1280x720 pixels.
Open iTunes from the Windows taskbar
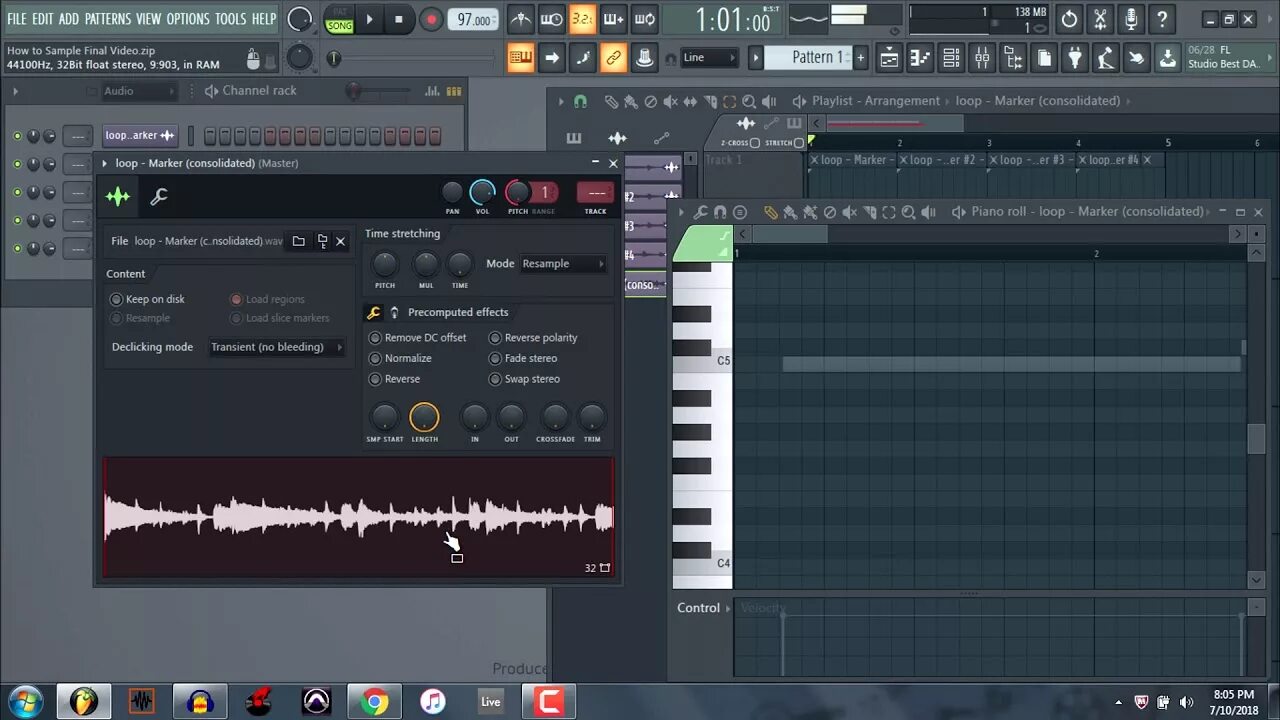tap(432, 702)
